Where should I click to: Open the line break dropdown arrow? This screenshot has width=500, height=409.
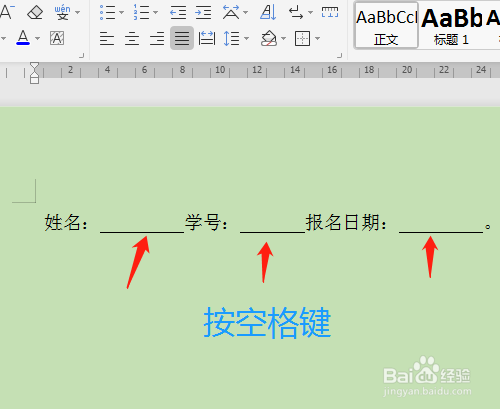coord(310,13)
